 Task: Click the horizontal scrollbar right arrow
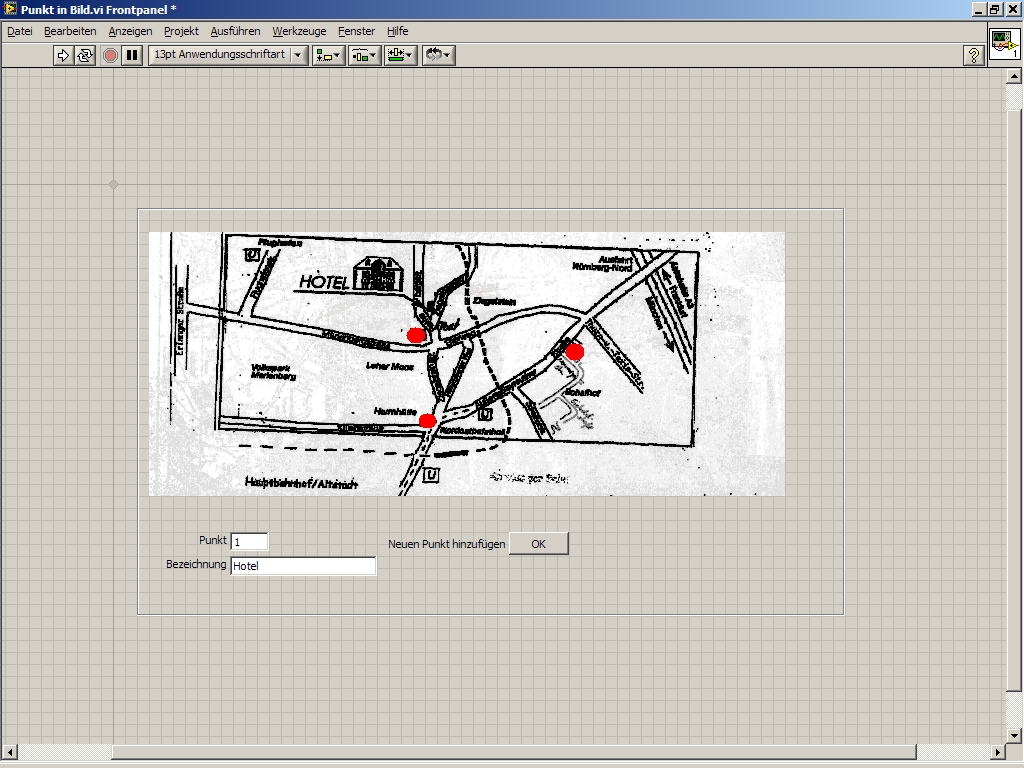tap(997, 752)
